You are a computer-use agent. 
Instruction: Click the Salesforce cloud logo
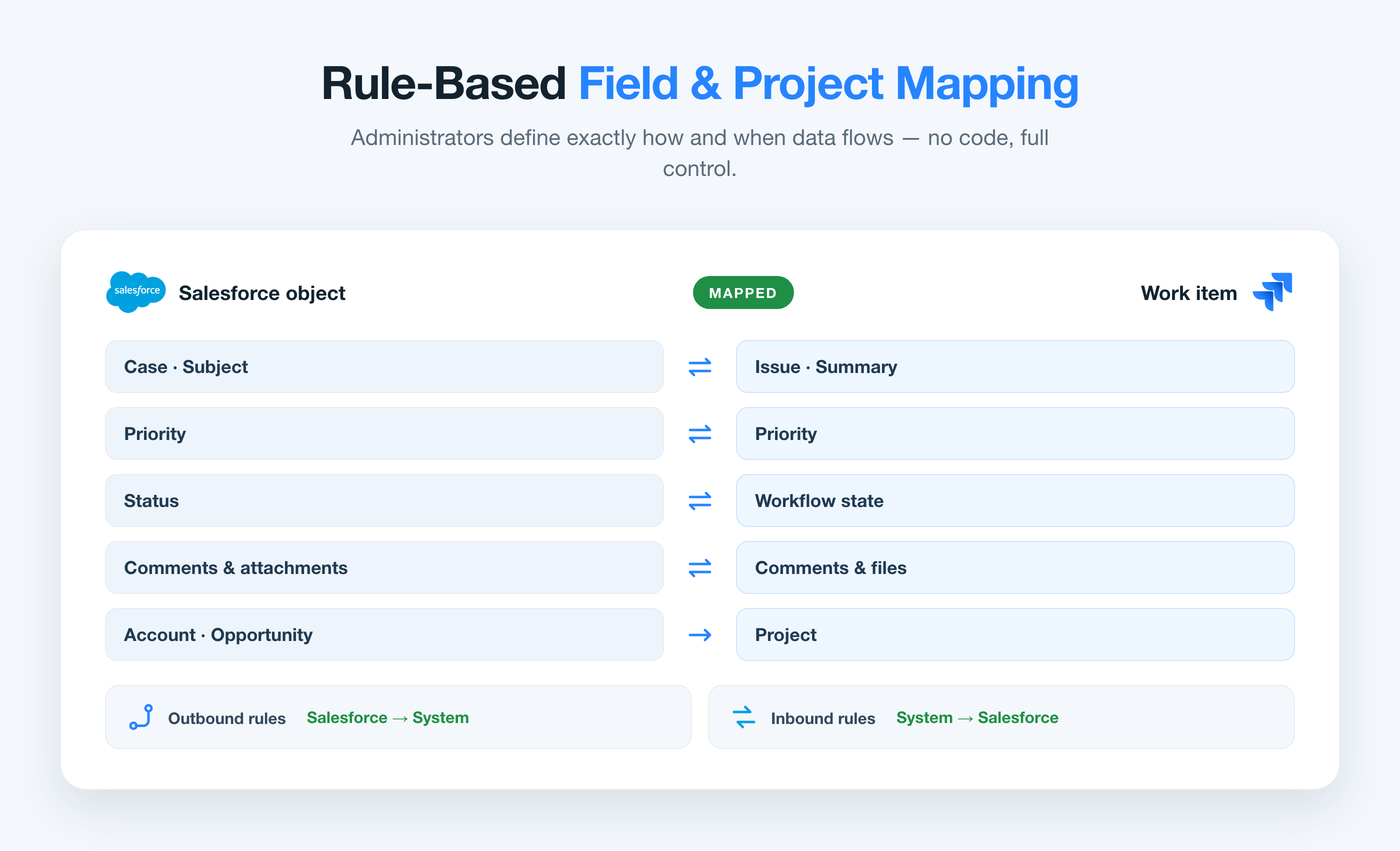(x=136, y=292)
